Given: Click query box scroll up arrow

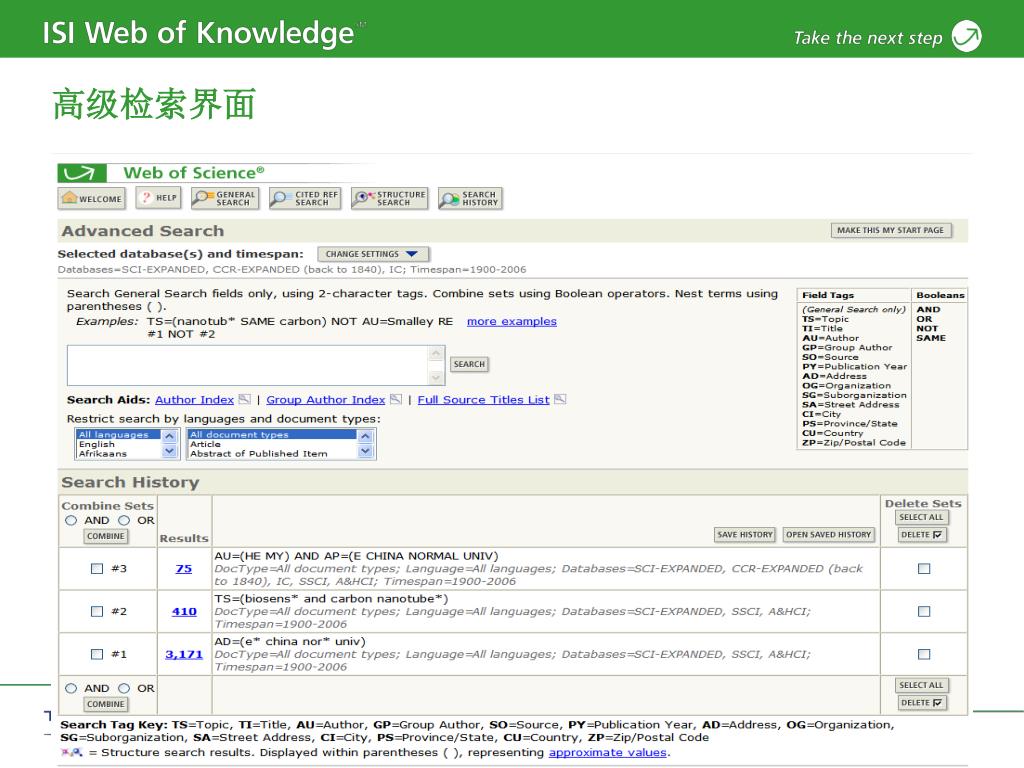Looking at the screenshot, I should (436, 353).
